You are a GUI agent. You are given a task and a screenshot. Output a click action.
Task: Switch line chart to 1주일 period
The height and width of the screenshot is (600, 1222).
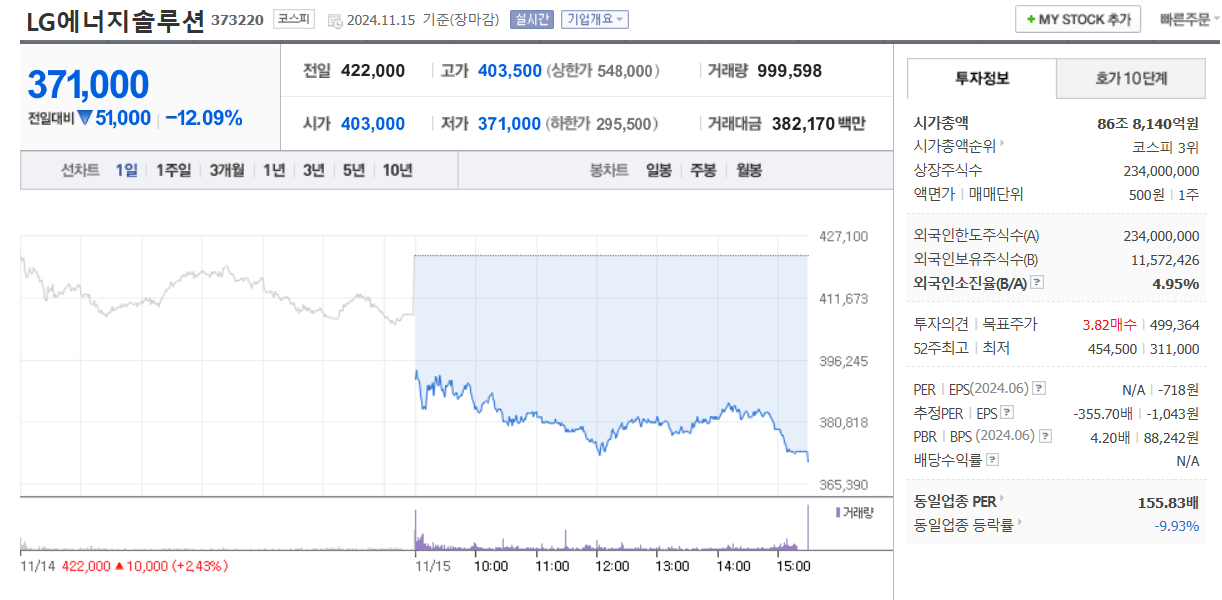pyautogui.click(x=173, y=170)
